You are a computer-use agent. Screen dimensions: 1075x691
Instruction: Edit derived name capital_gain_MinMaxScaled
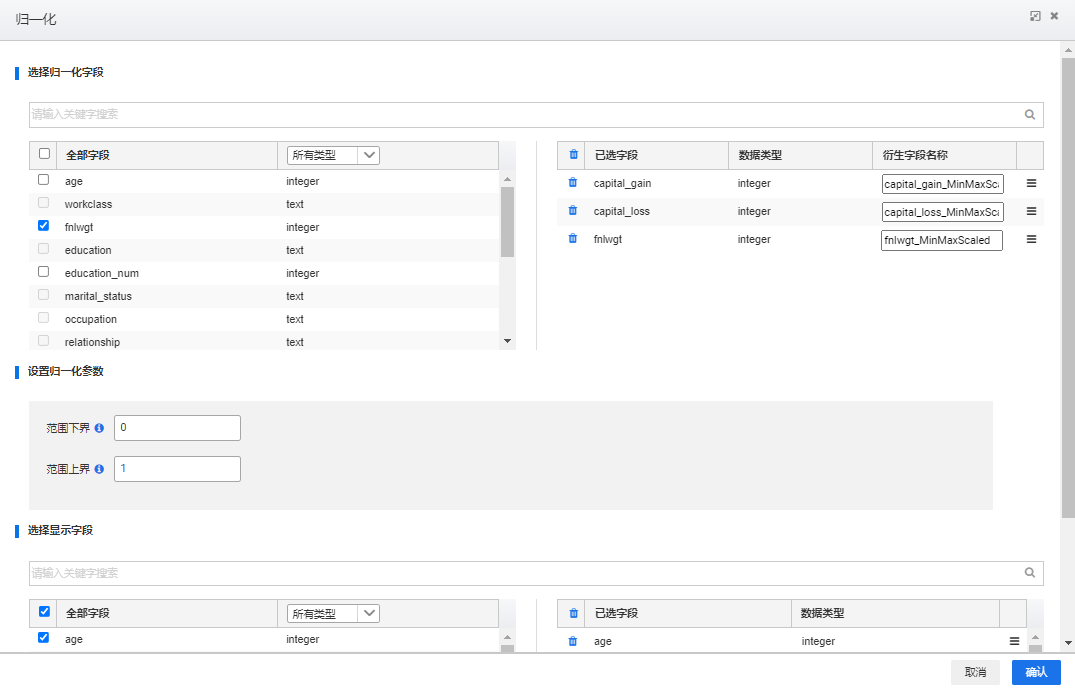click(942, 184)
